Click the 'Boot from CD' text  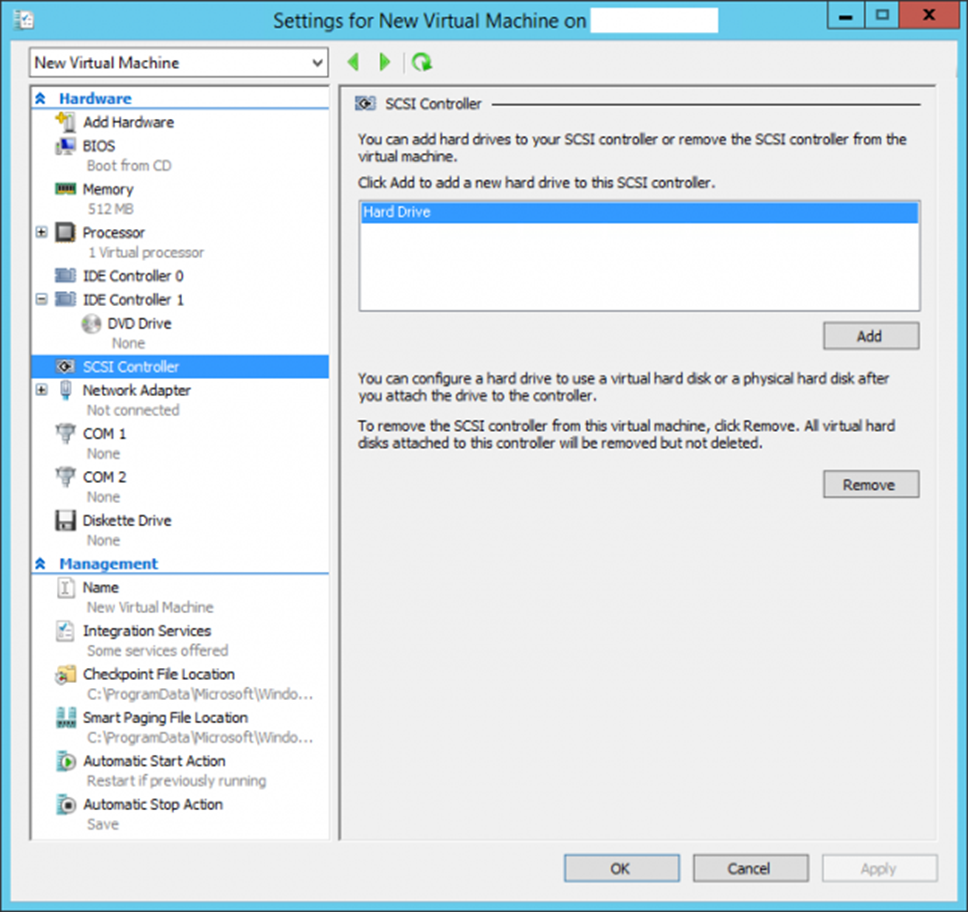(129, 165)
